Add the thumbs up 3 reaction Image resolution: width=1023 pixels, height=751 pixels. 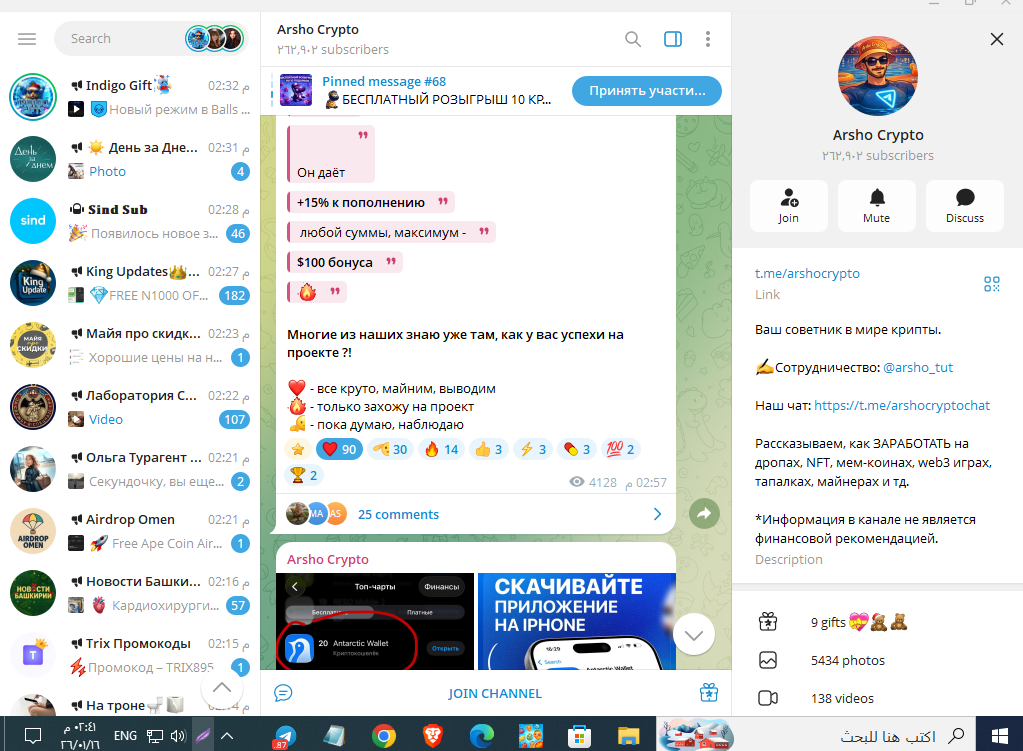tap(488, 449)
